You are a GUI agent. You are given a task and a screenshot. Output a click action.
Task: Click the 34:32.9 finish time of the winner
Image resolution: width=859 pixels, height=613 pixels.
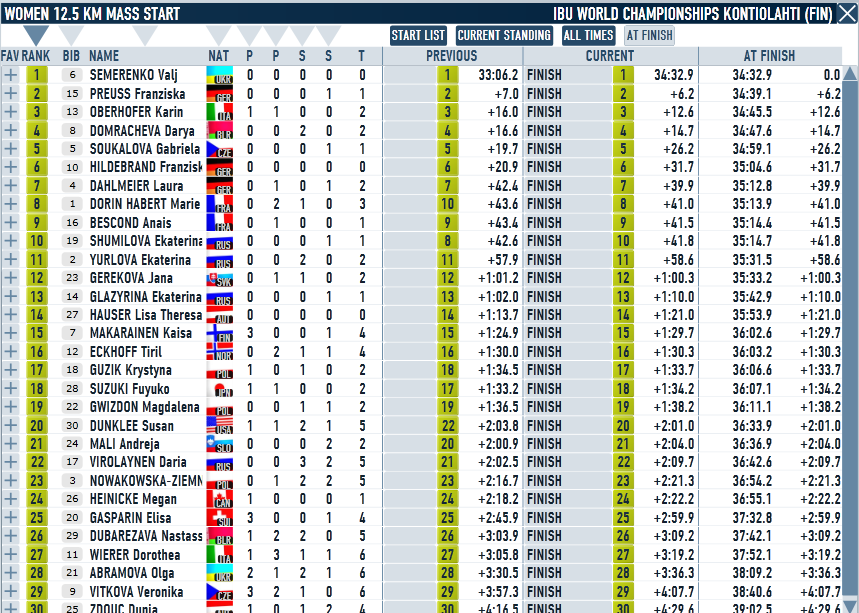click(752, 75)
